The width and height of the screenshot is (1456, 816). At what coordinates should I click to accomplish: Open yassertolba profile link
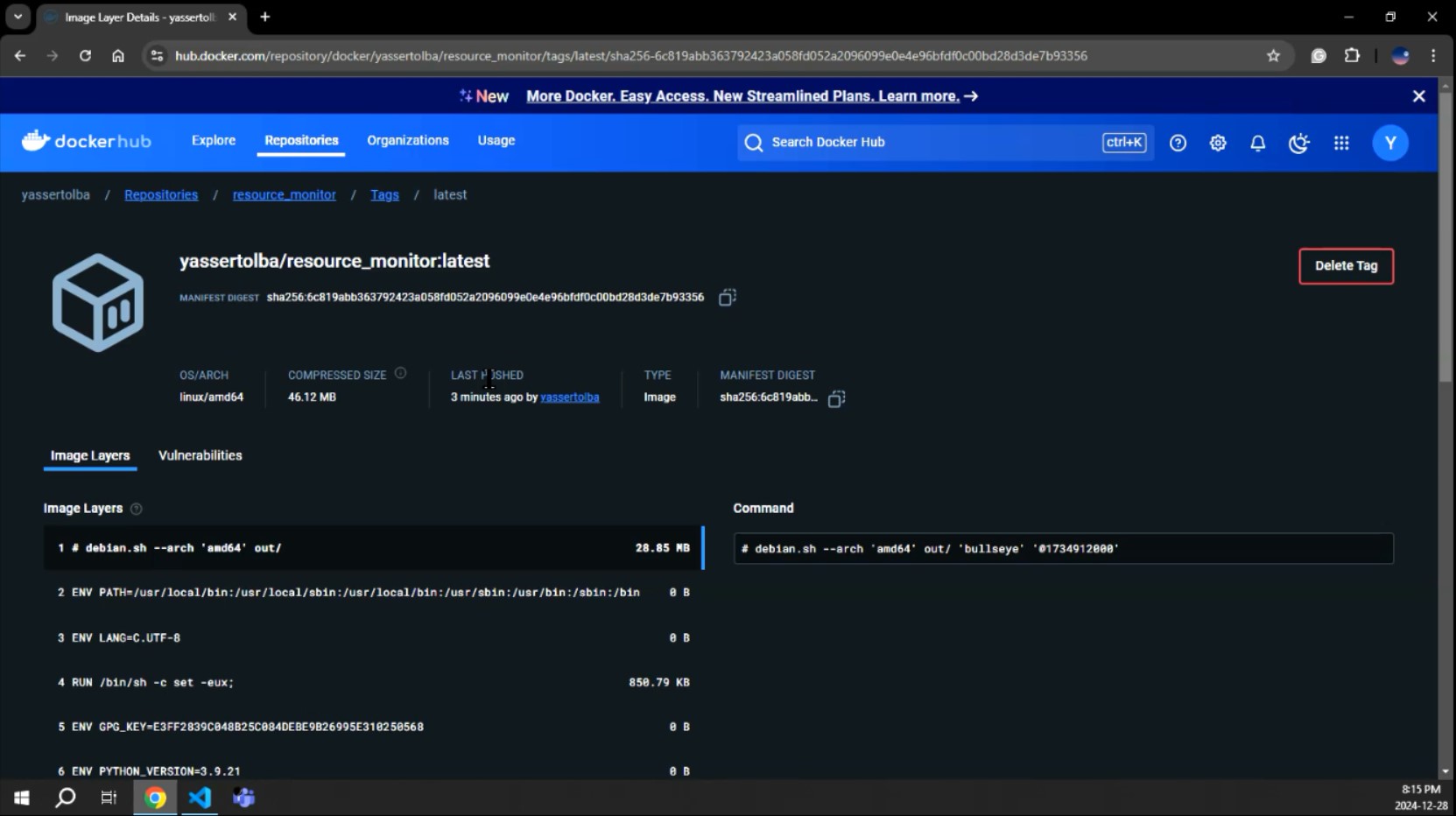570,397
